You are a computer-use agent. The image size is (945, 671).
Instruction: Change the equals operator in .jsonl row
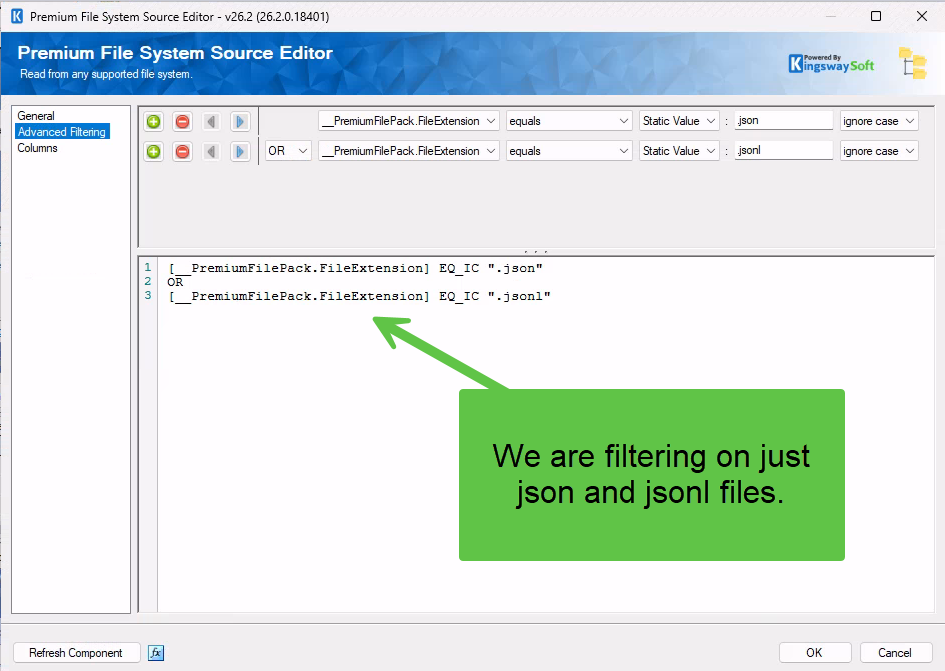(569, 151)
